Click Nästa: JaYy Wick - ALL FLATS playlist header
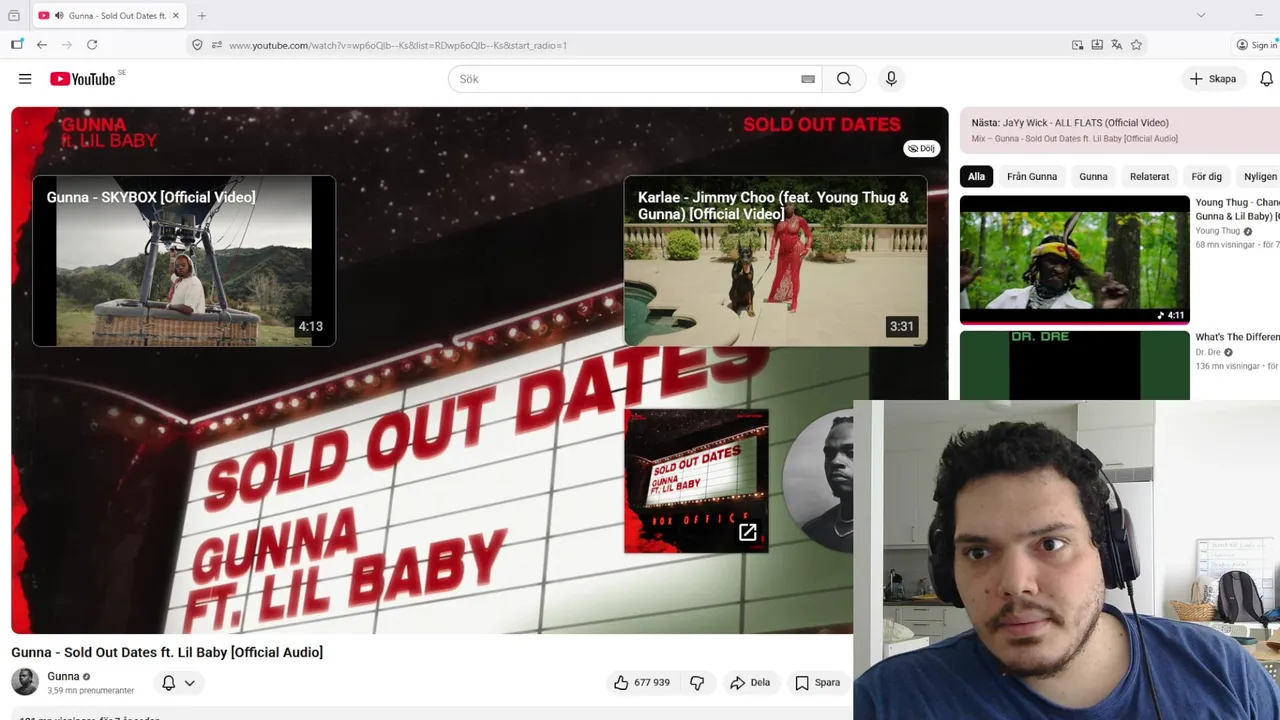This screenshot has width=1280, height=720. pyautogui.click(x=1070, y=123)
